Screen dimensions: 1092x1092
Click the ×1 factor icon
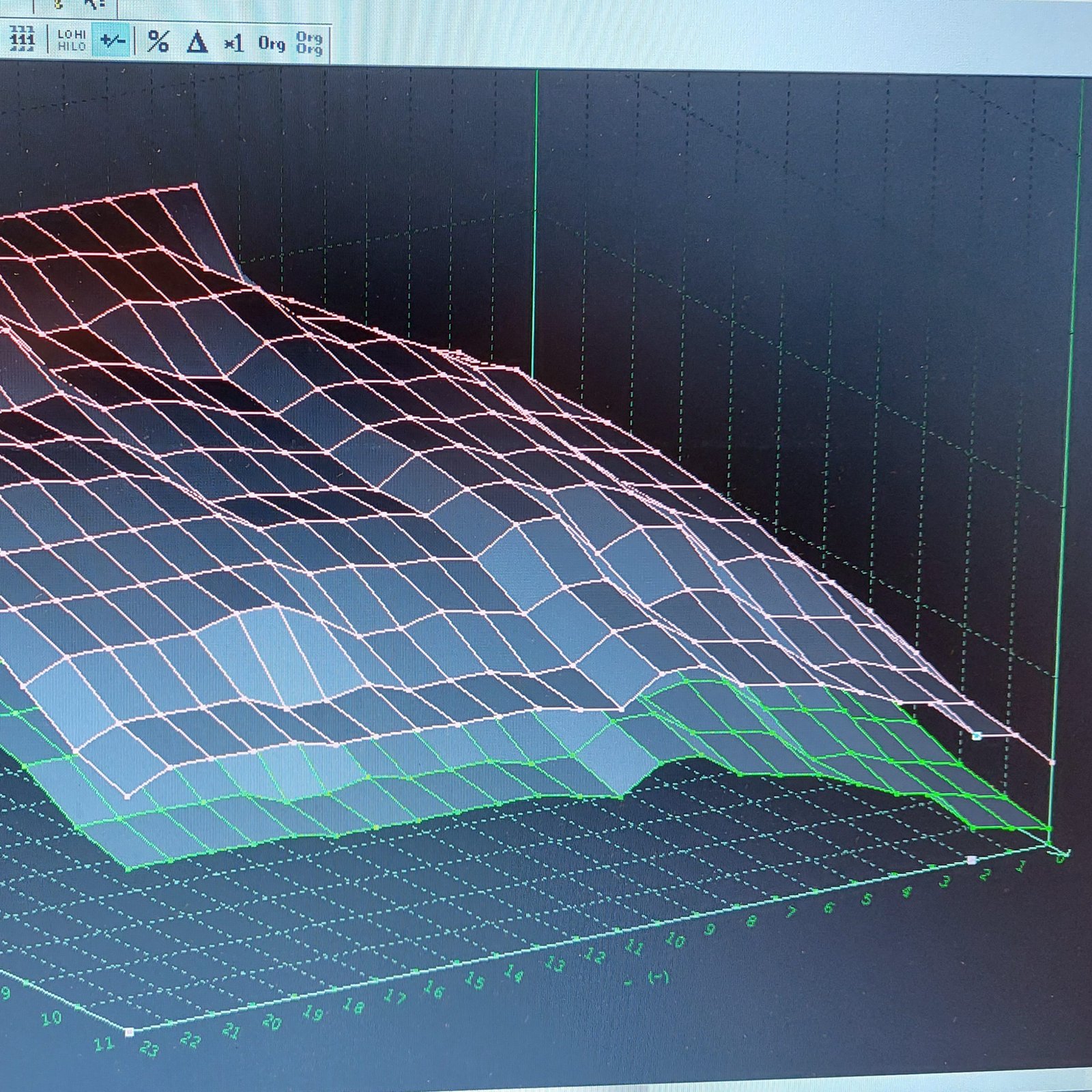pyautogui.click(x=233, y=44)
